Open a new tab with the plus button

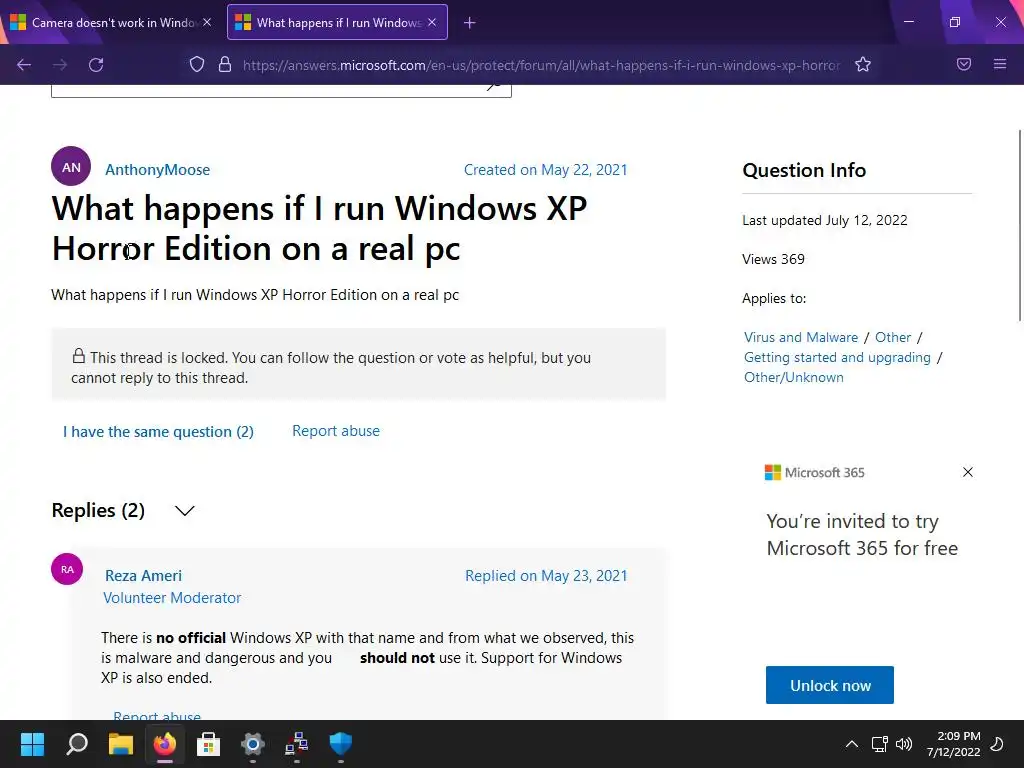point(470,23)
